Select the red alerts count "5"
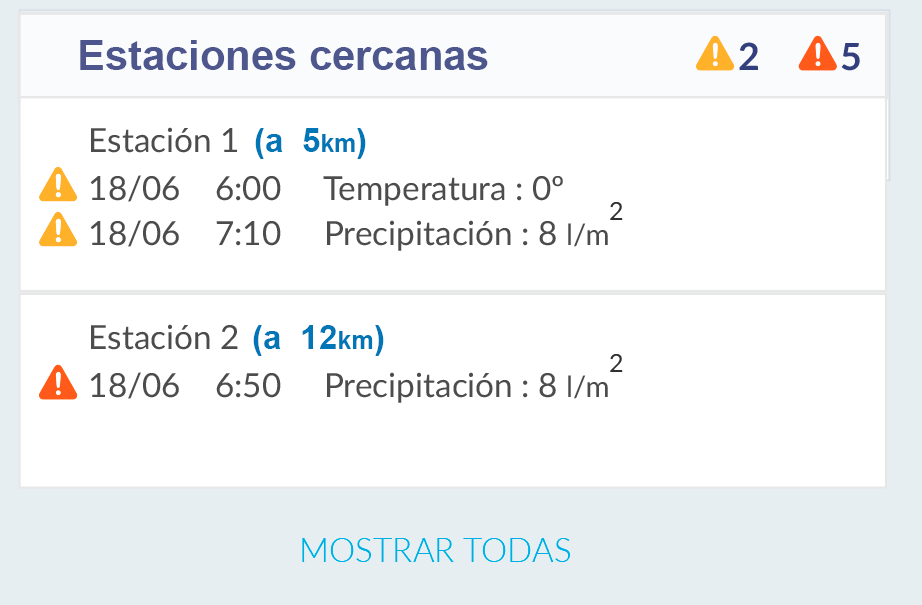922x605 pixels. [850, 57]
